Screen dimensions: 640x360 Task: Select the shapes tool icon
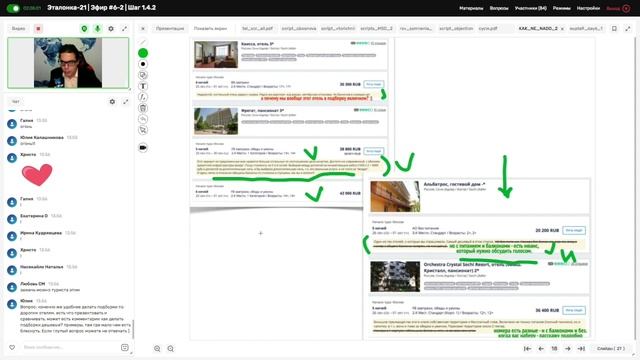pyautogui.click(x=143, y=75)
